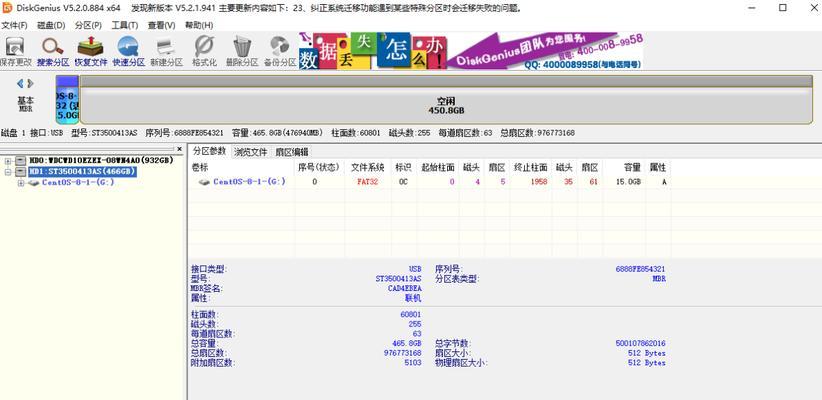Viewport: 822px width, 400px height.
Task: Click the FAT32 file system cell
Action: click(x=367, y=182)
